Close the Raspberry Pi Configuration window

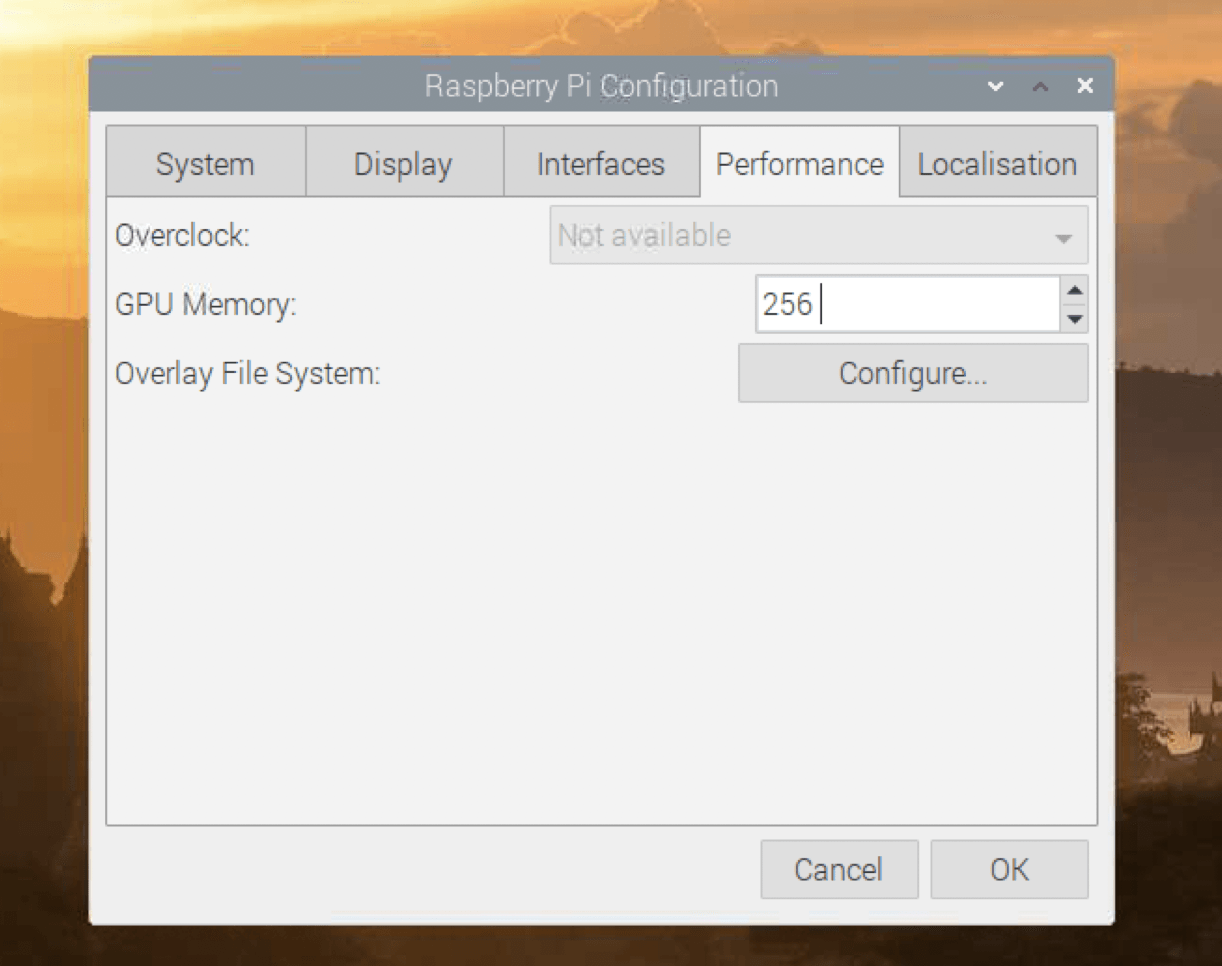click(x=1085, y=86)
